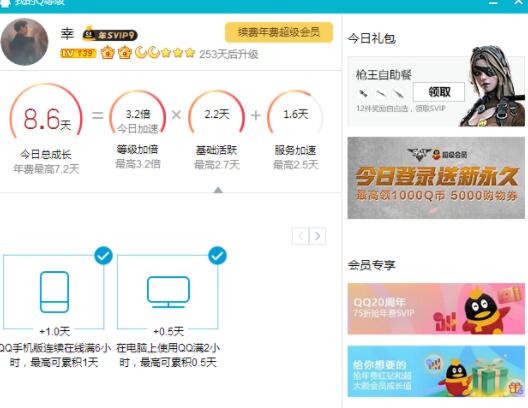Collapse growth details with the triangle arrow

tap(218, 190)
